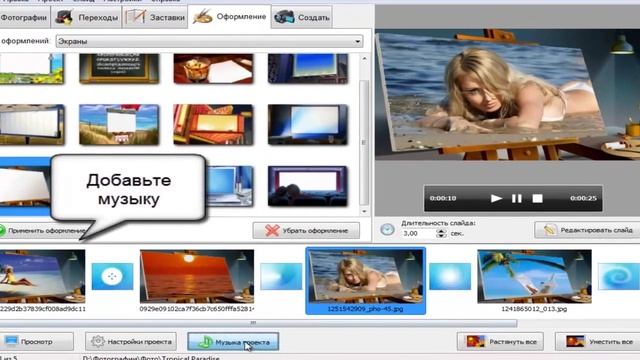Screen dimensions: 640x360
Task: Select the red books screen design thumbnail
Action: click(x=213, y=124)
